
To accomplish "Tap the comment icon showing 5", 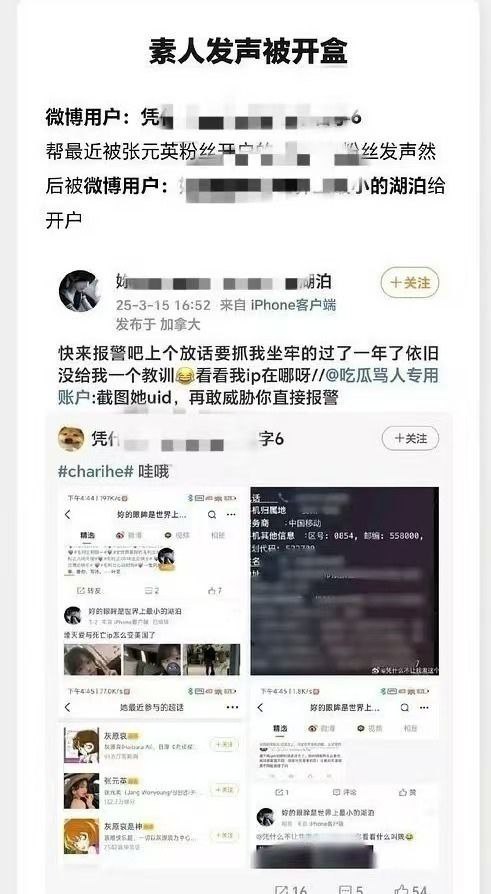I will click(x=351, y=889).
